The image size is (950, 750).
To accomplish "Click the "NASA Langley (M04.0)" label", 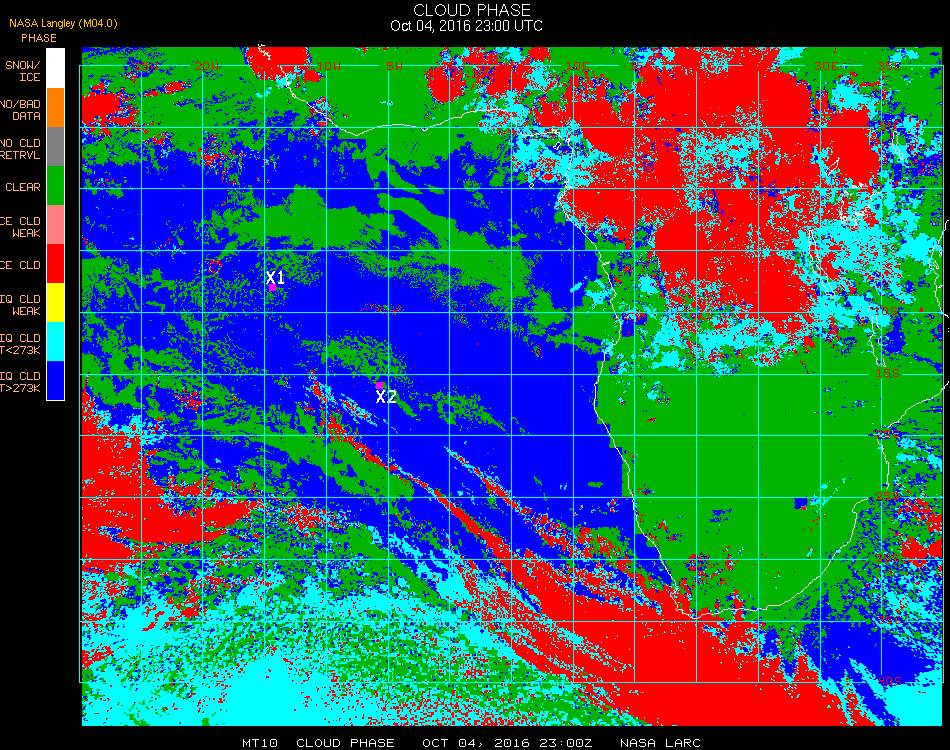I will tap(63, 24).
